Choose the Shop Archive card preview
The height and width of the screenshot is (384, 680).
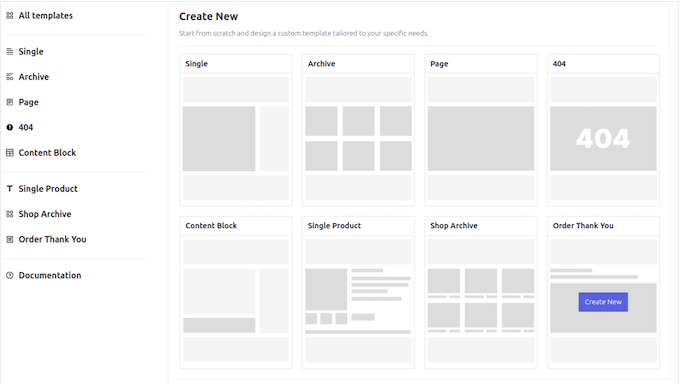pos(481,300)
